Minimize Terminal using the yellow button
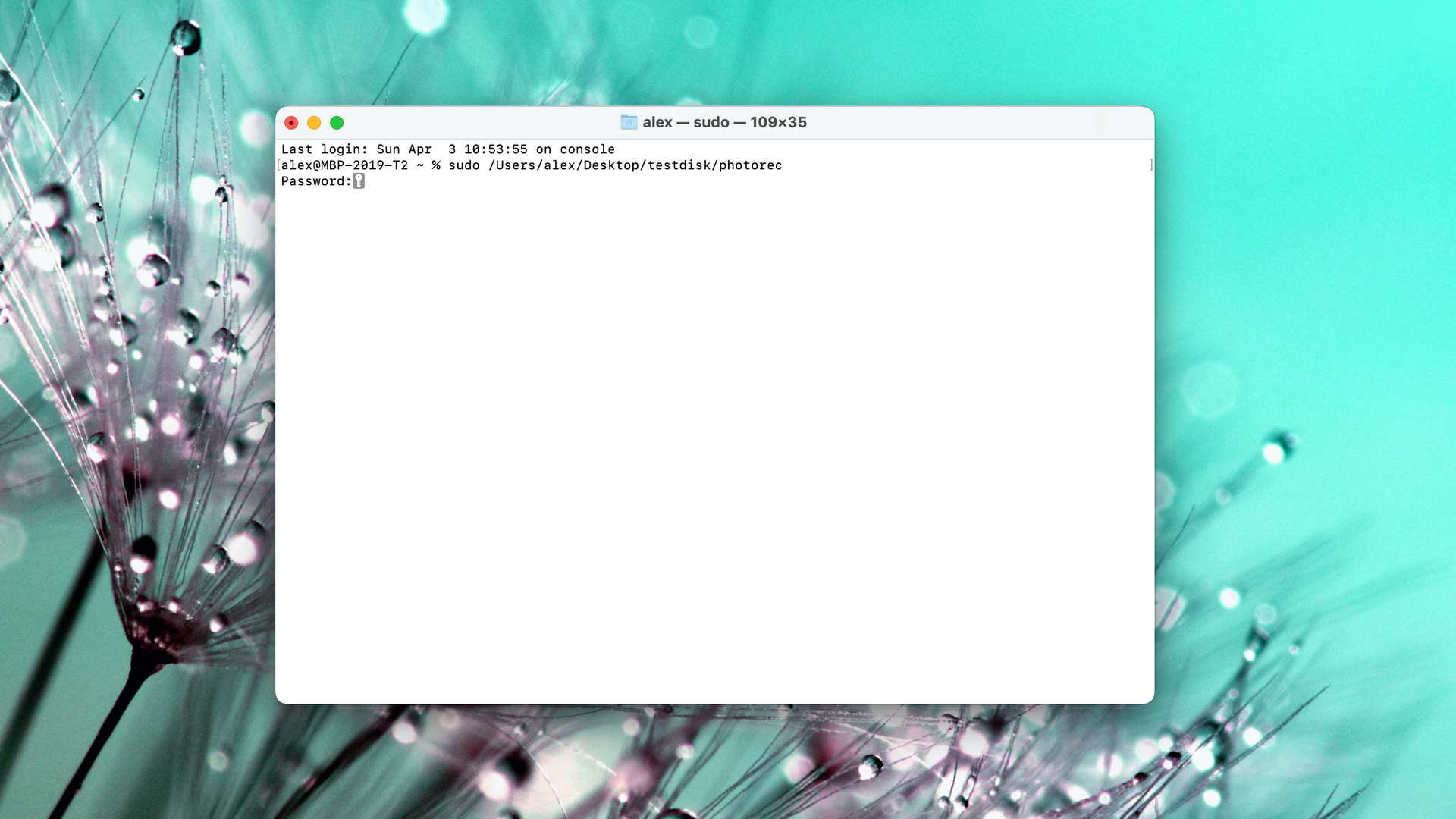The height and width of the screenshot is (819, 1456). coord(314,123)
